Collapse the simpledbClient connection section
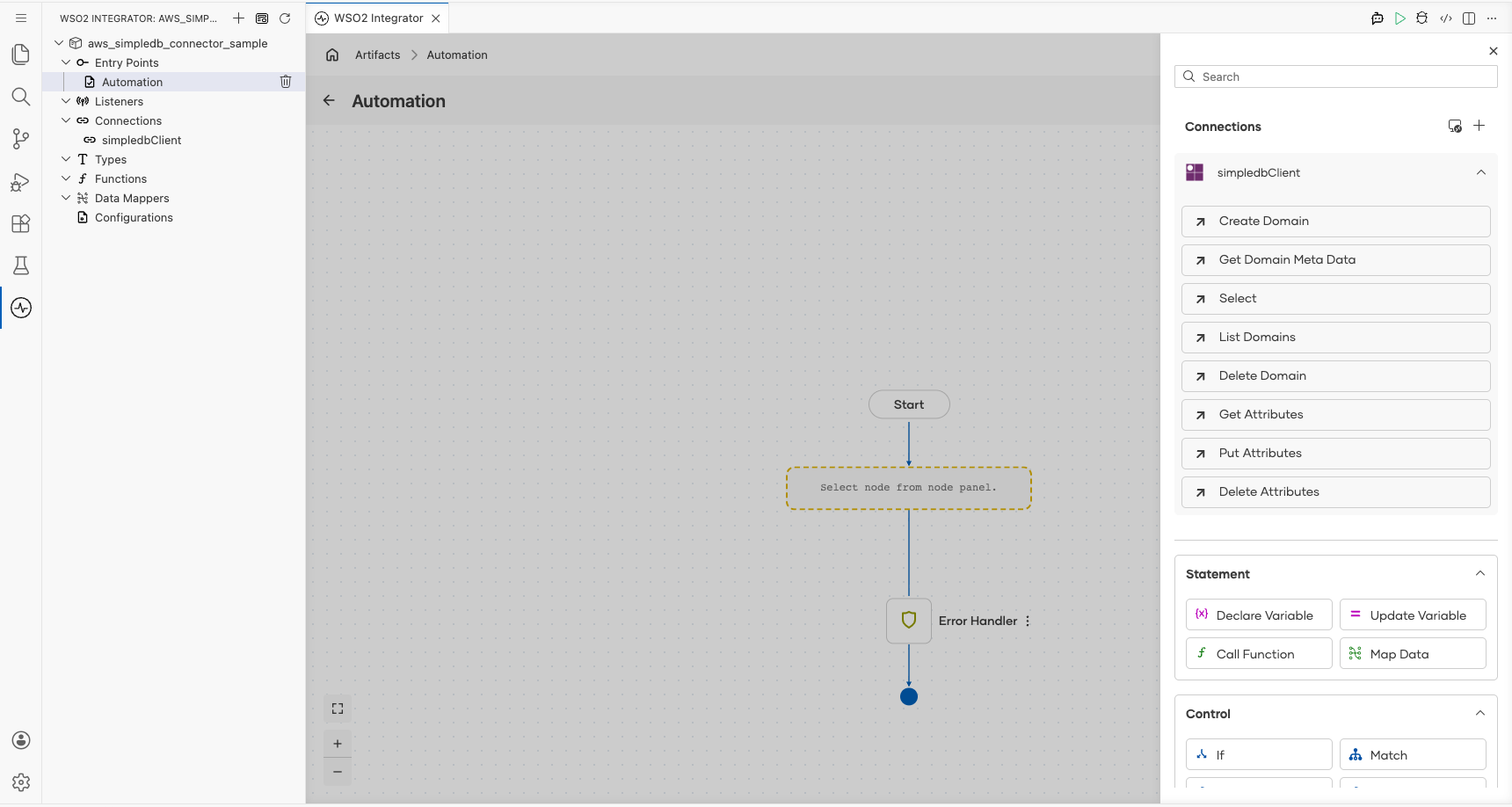 pyautogui.click(x=1481, y=172)
